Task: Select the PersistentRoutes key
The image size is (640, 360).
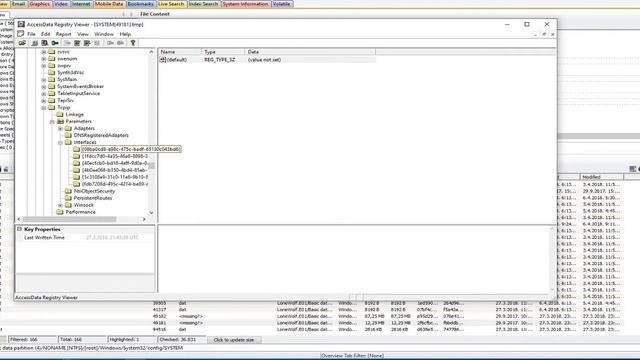Action: point(93,198)
